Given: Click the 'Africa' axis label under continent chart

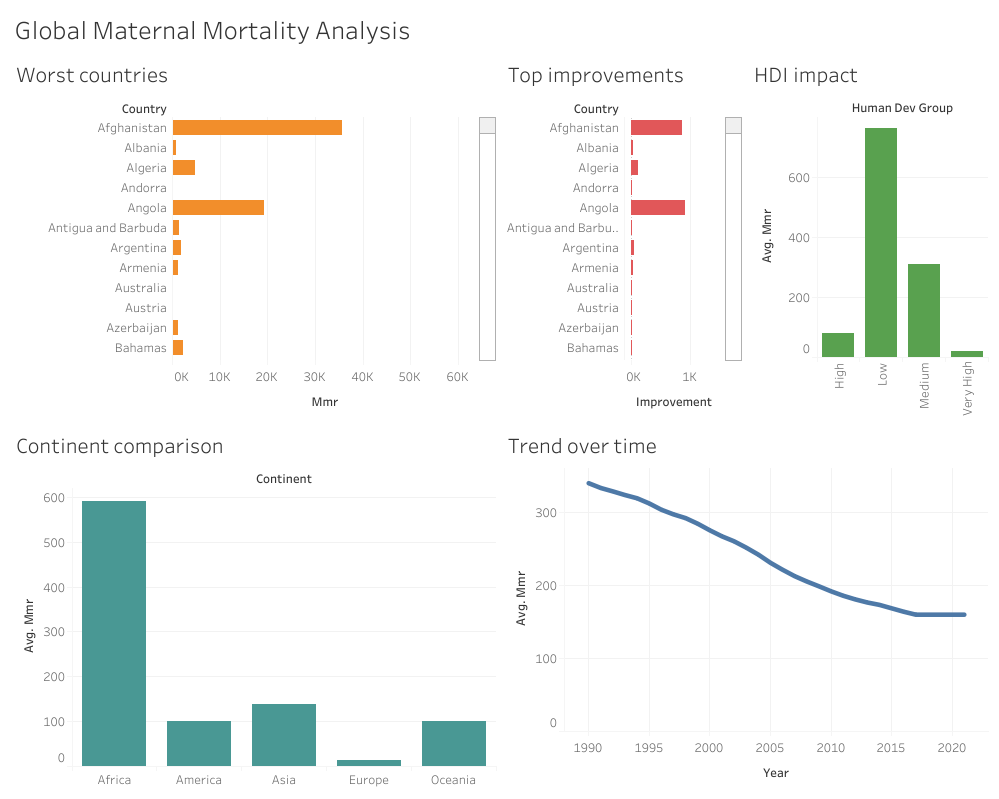Looking at the screenshot, I should [114, 780].
